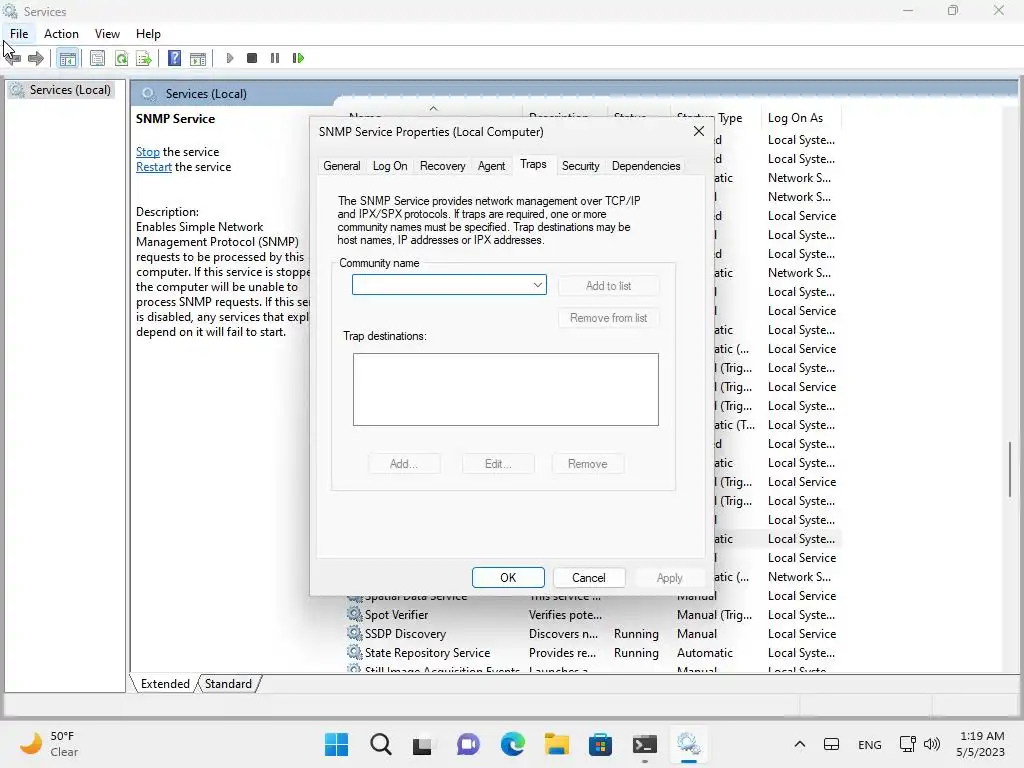Image resolution: width=1024 pixels, height=768 pixels.
Task: Click the Services app taskbar icon
Action: tap(689, 744)
